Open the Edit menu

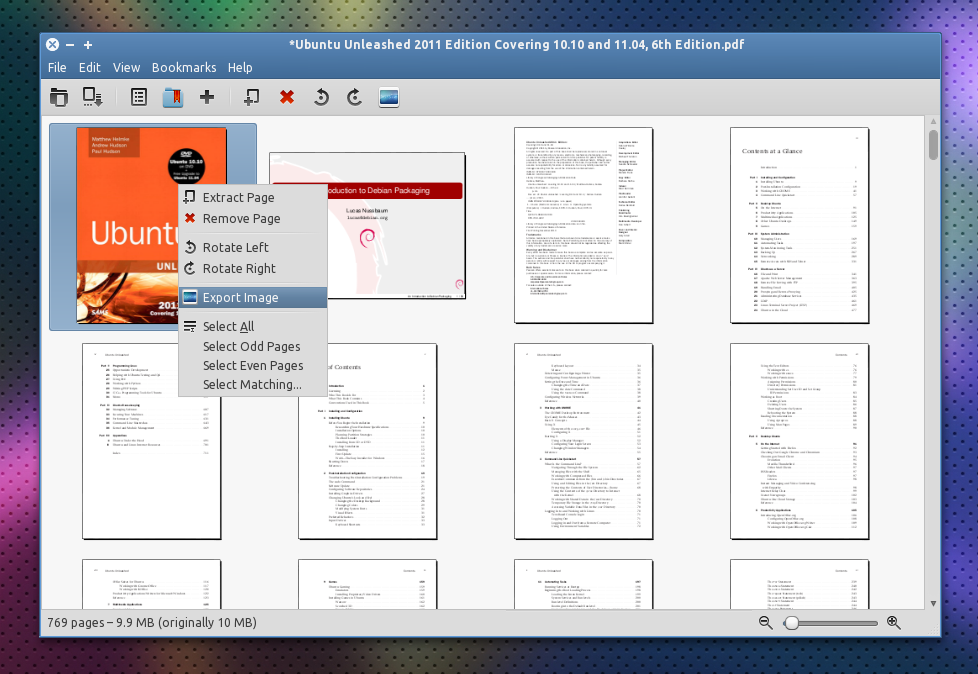pyautogui.click(x=89, y=67)
